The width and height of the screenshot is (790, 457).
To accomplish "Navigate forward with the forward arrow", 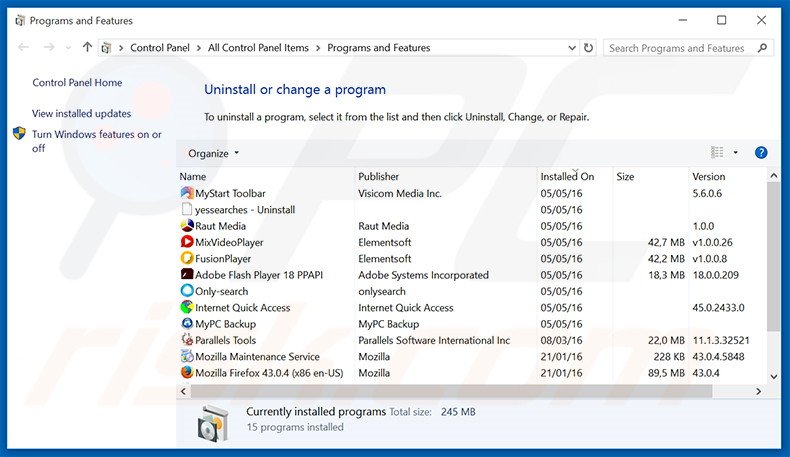I will coord(49,47).
